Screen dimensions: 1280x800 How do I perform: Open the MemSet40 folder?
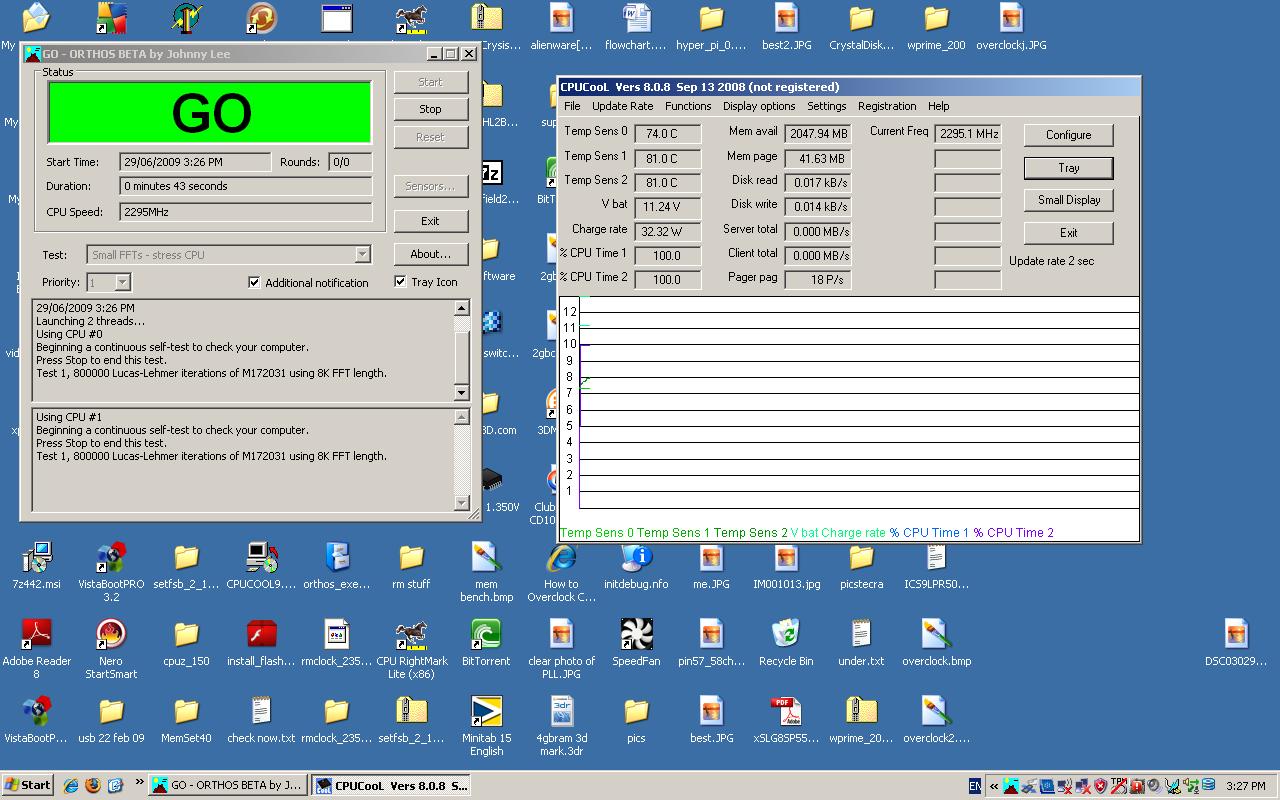[x=186, y=711]
